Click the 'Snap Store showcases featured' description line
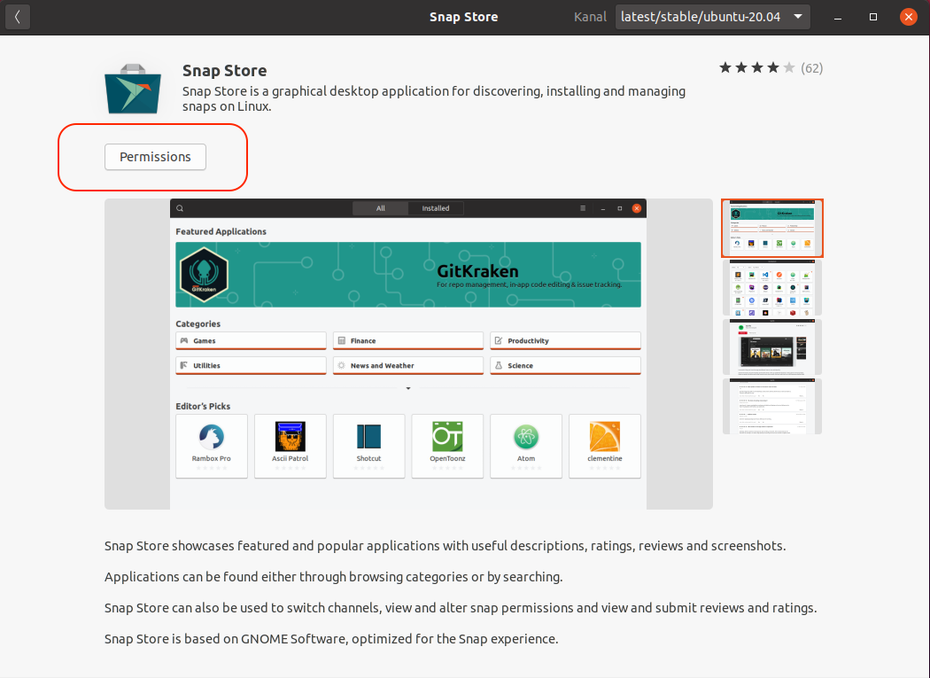This screenshot has width=930, height=678. point(445,546)
